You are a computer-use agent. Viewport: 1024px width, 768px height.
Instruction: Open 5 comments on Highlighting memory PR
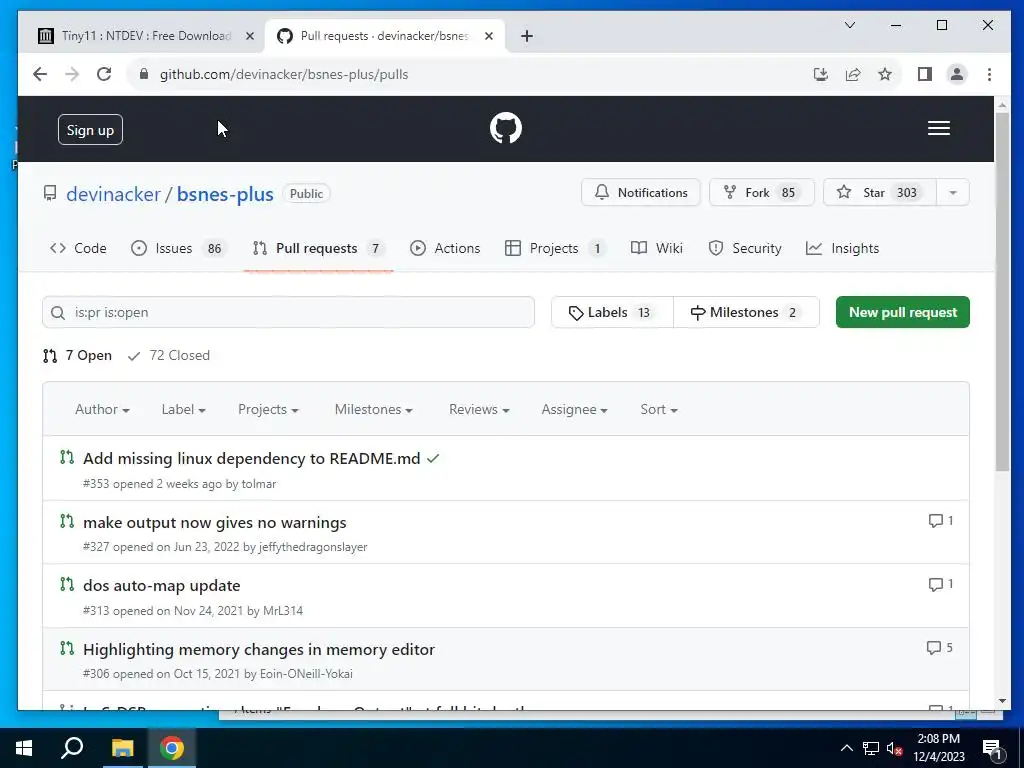940,647
